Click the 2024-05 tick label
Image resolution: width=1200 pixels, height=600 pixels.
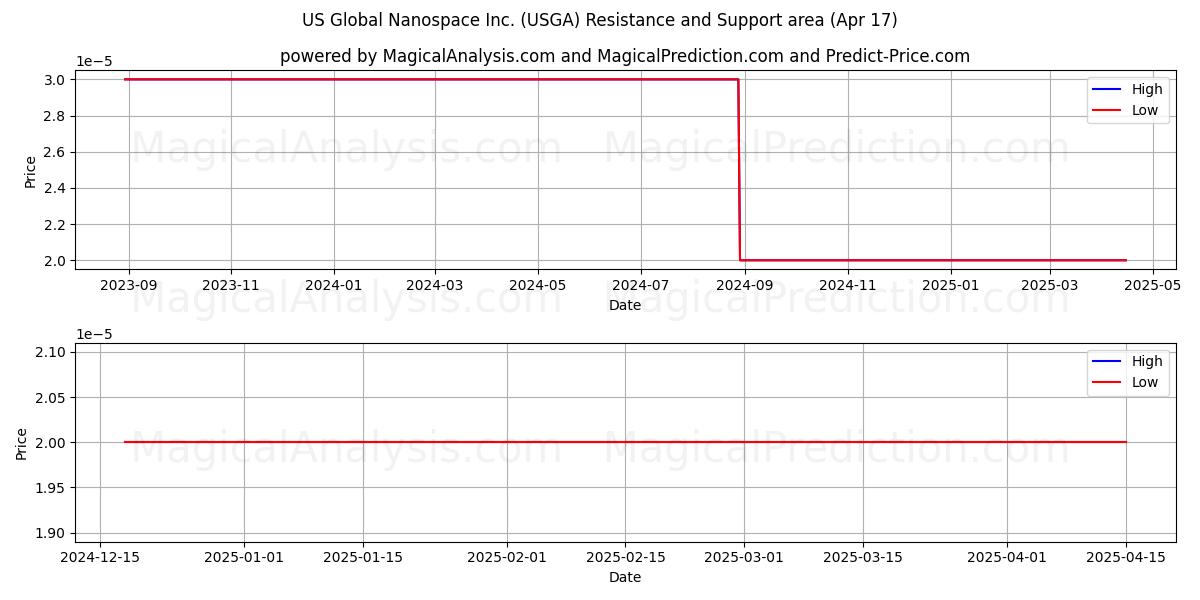point(538,285)
